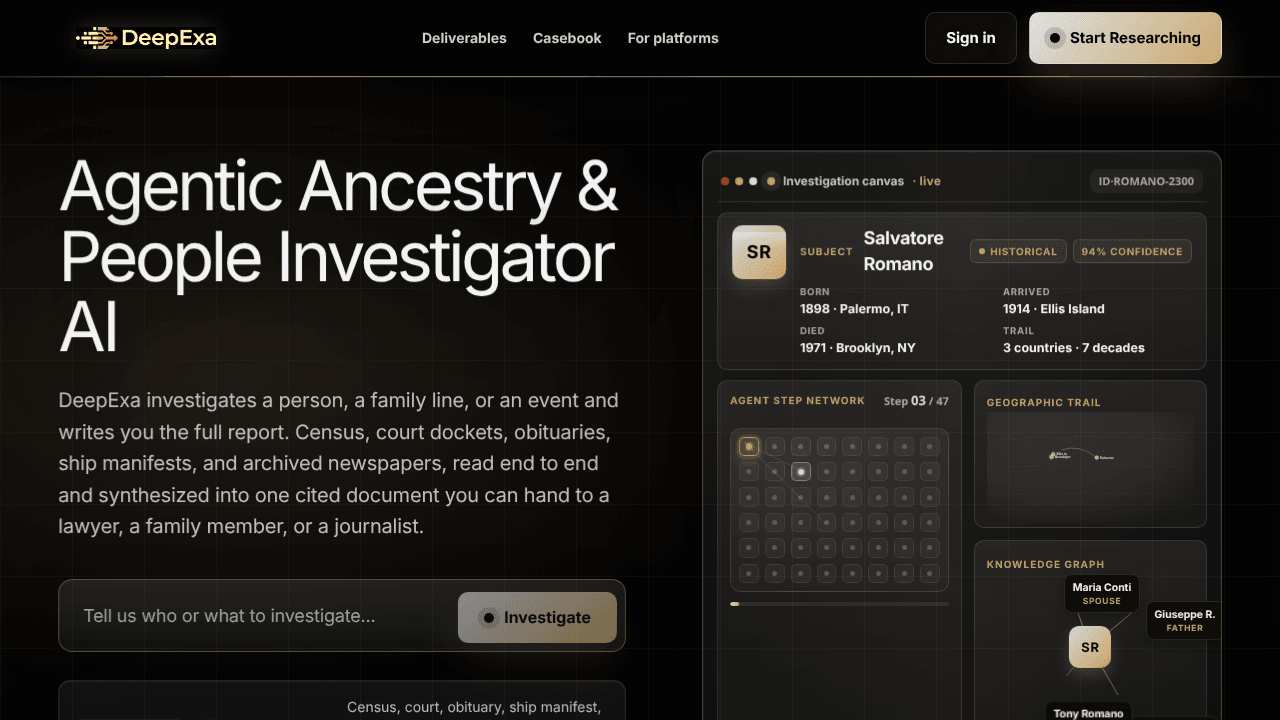This screenshot has width=1280, height=720.
Task: Focus the 'Tell us who or what to investigate' field
Action: [x=262, y=616]
